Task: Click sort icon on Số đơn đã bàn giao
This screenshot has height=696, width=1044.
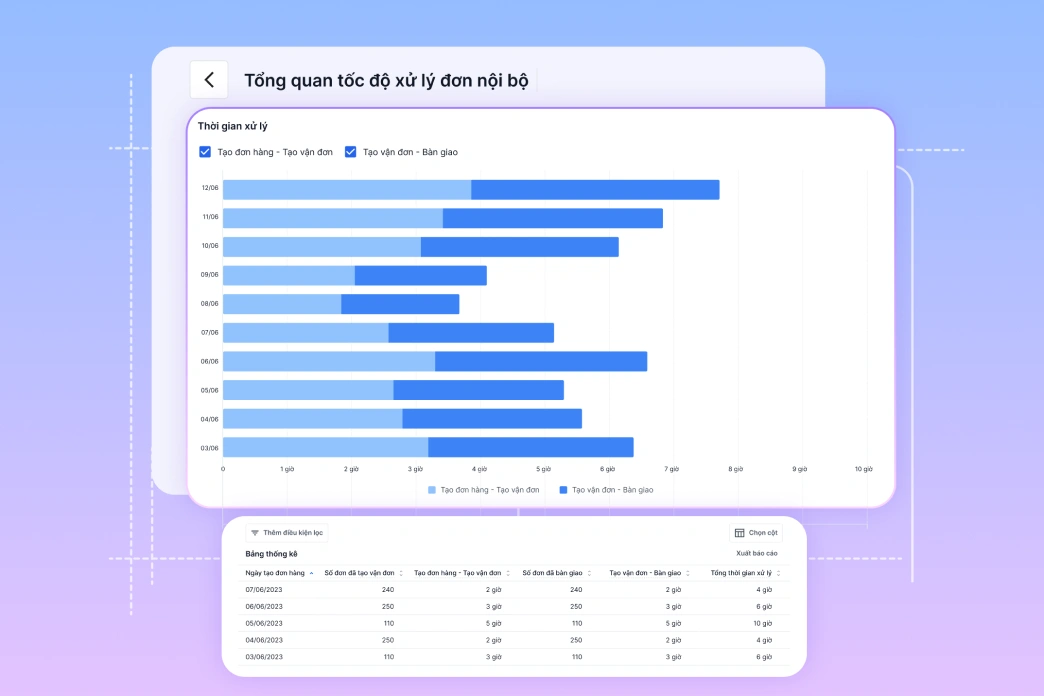Action: [x=589, y=573]
